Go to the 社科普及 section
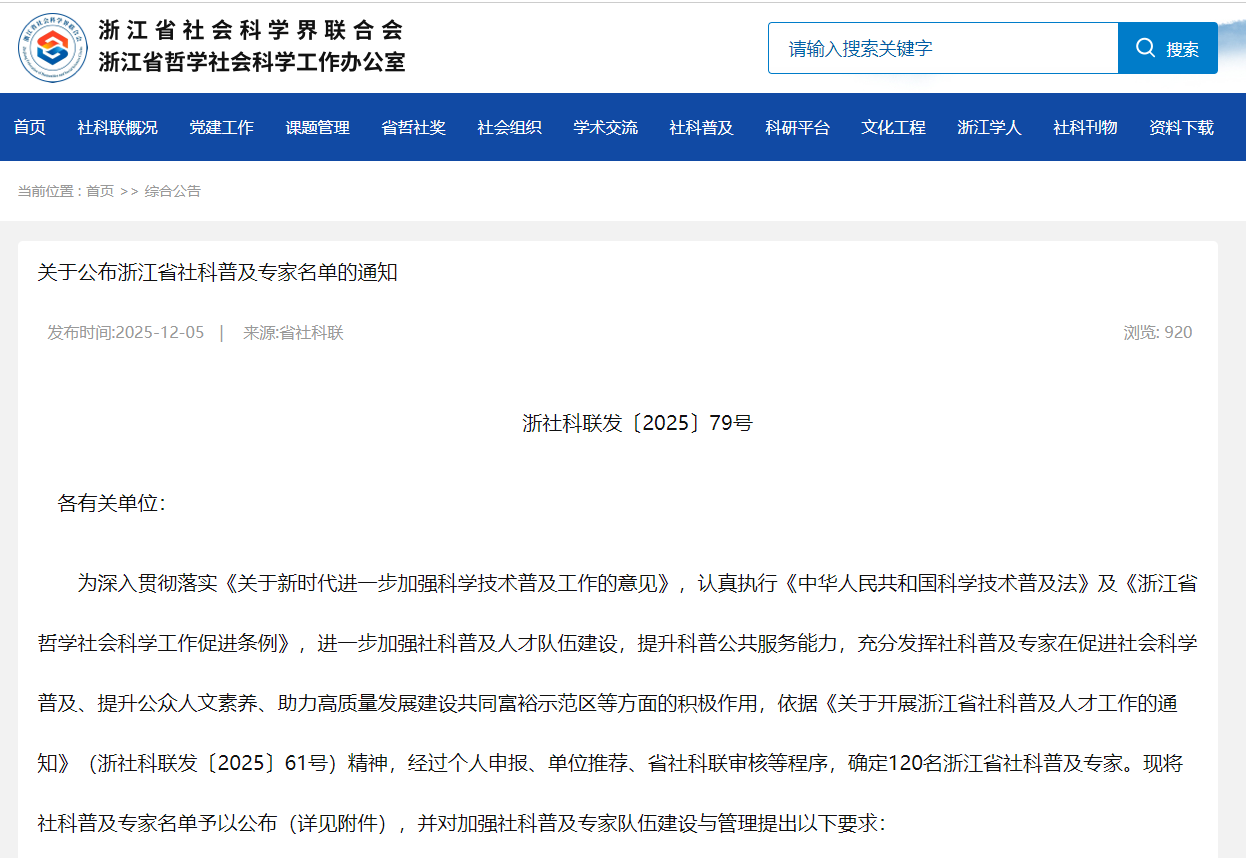The width and height of the screenshot is (1246, 858). 701,127
